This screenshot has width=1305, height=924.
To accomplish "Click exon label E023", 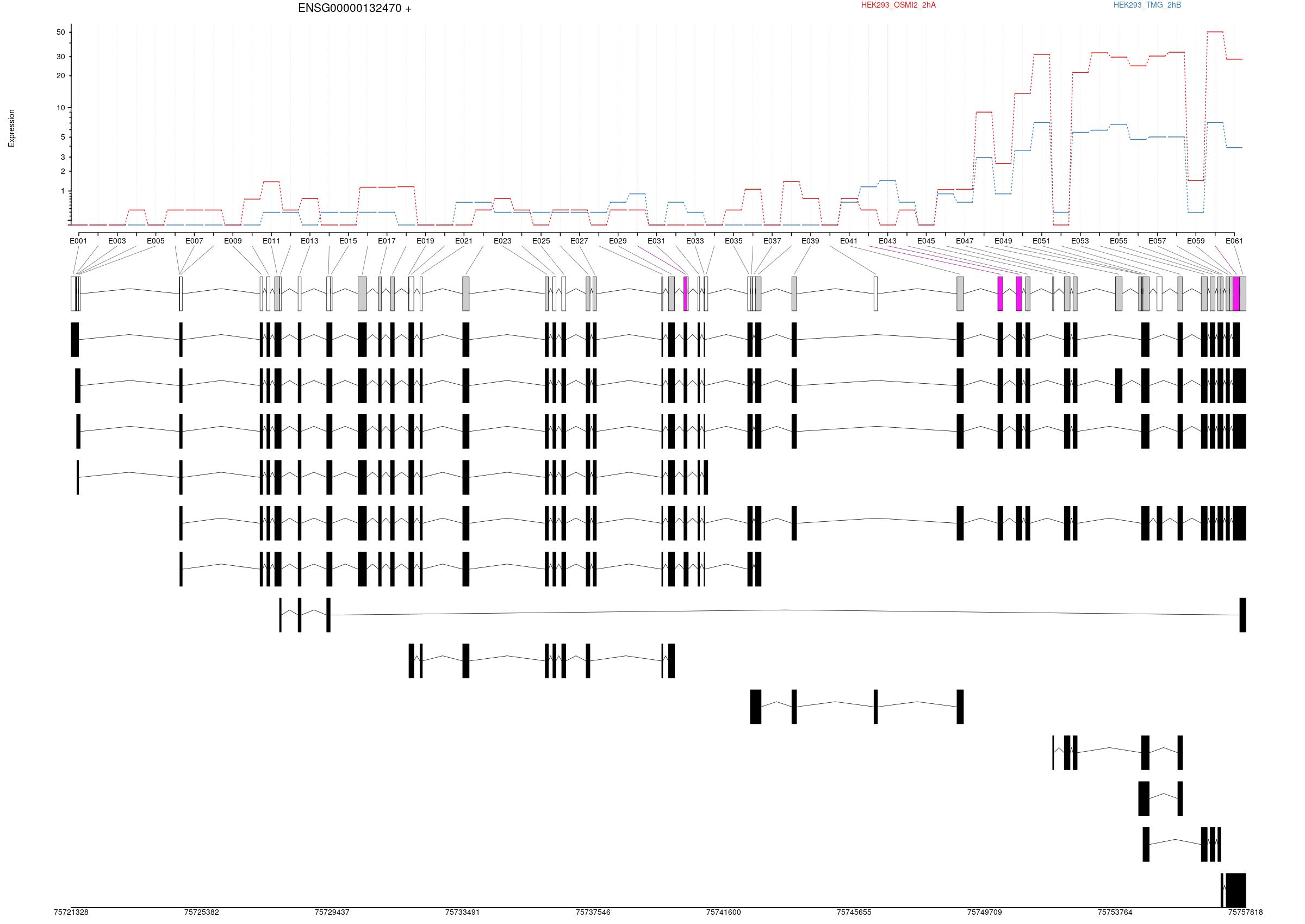I will coord(502,241).
